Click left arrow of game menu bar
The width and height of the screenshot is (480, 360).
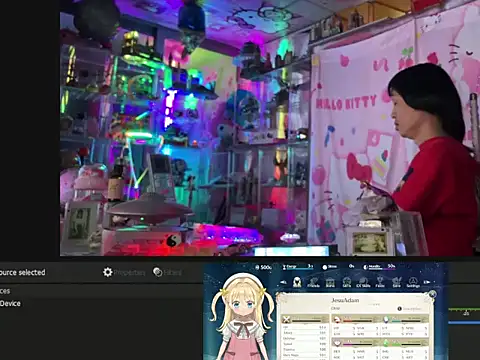(284, 282)
